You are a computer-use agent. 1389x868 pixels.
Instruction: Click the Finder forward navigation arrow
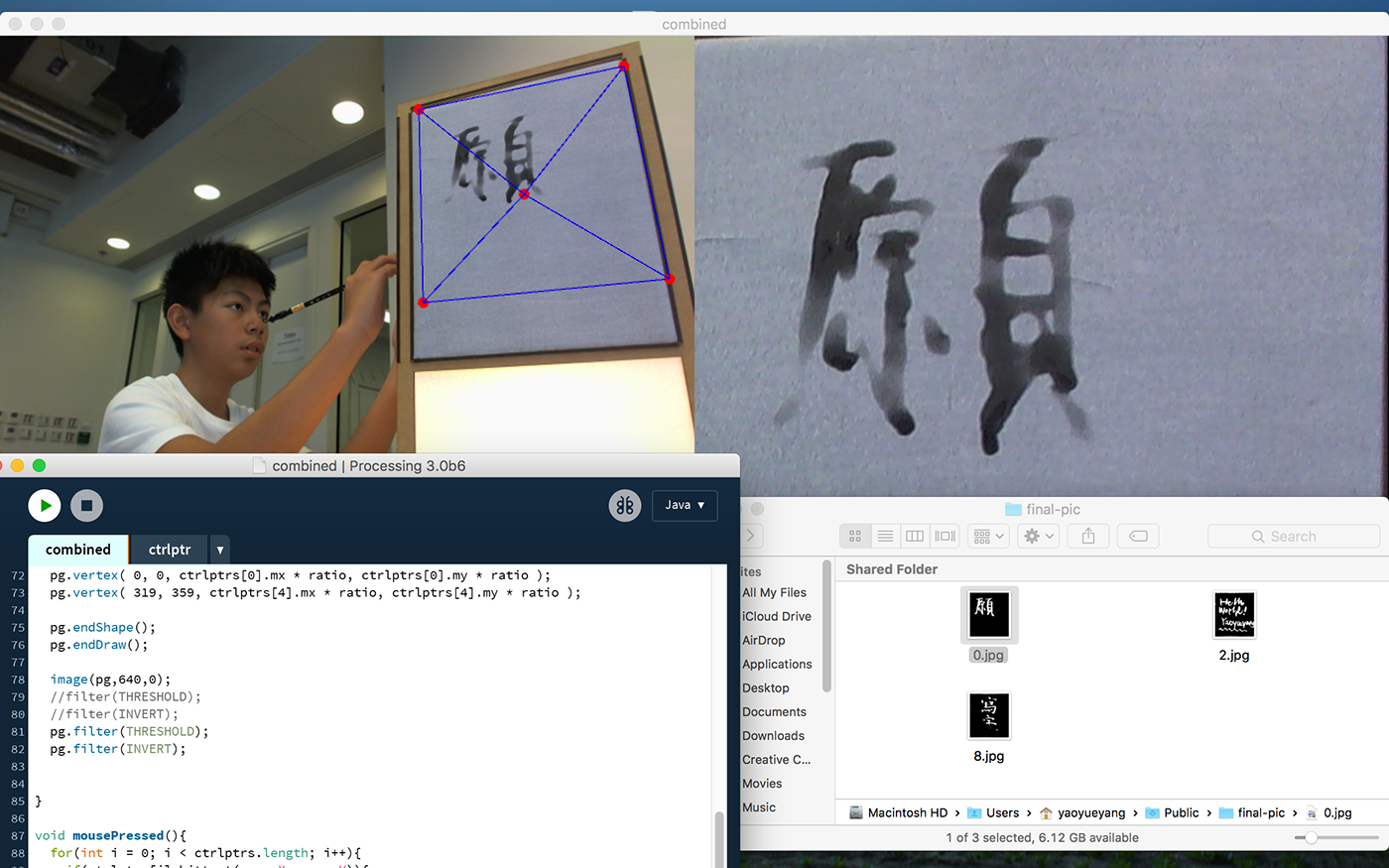(x=751, y=536)
